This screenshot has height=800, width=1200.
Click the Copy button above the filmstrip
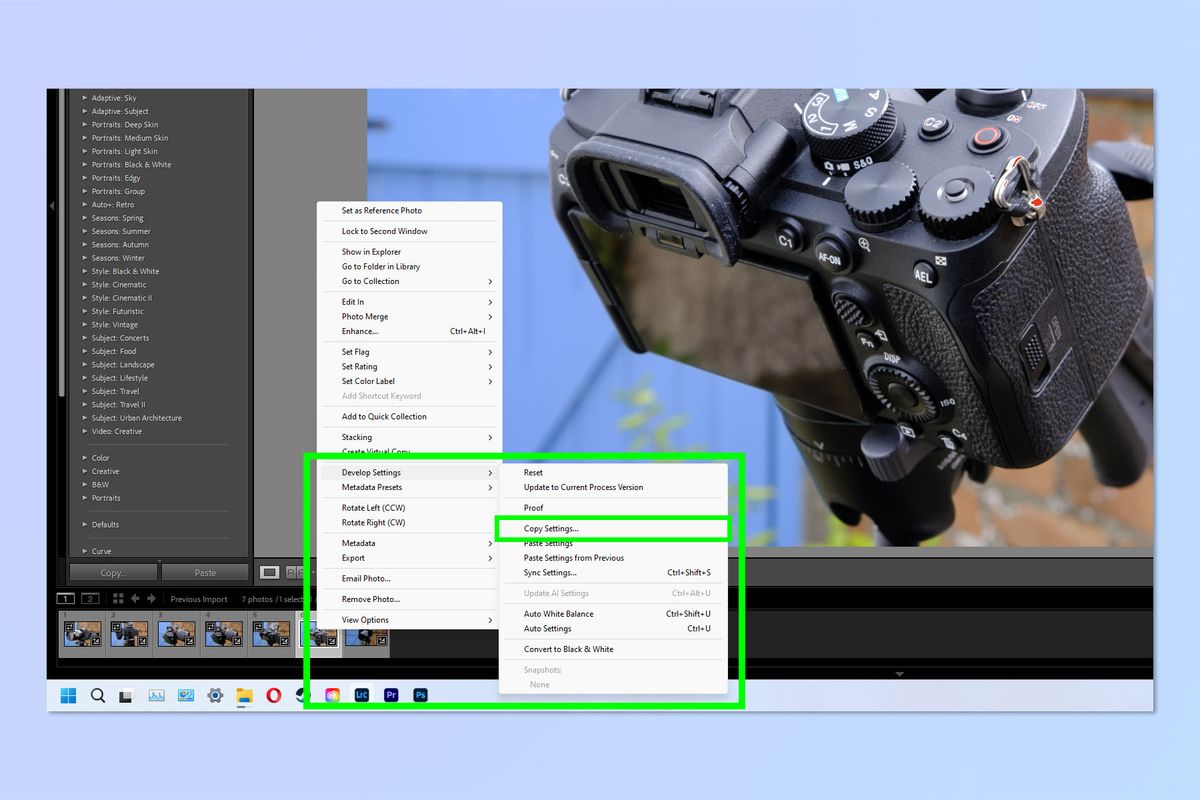pyautogui.click(x=113, y=572)
